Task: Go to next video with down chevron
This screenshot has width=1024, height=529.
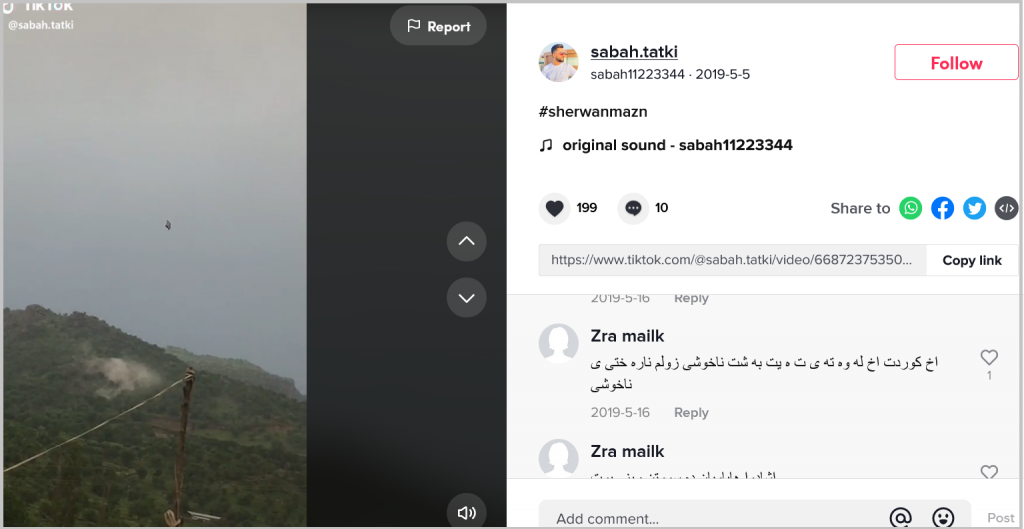Action: point(466,298)
